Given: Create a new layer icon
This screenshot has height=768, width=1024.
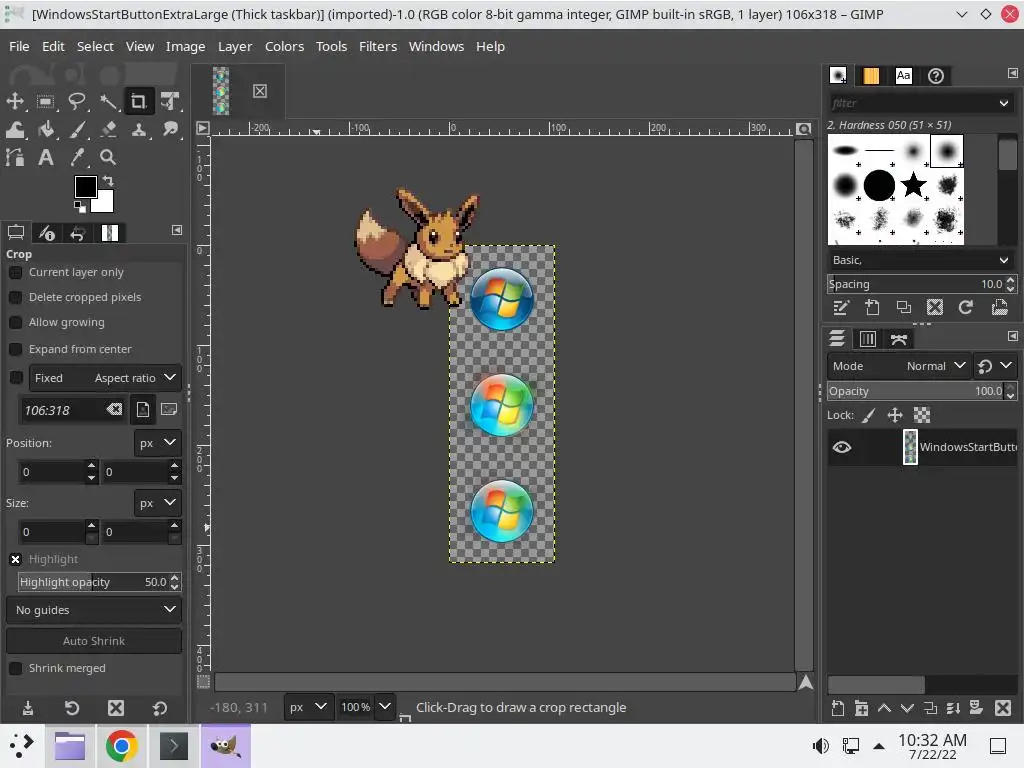Looking at the screenshot, I should (x=838, y=708).
